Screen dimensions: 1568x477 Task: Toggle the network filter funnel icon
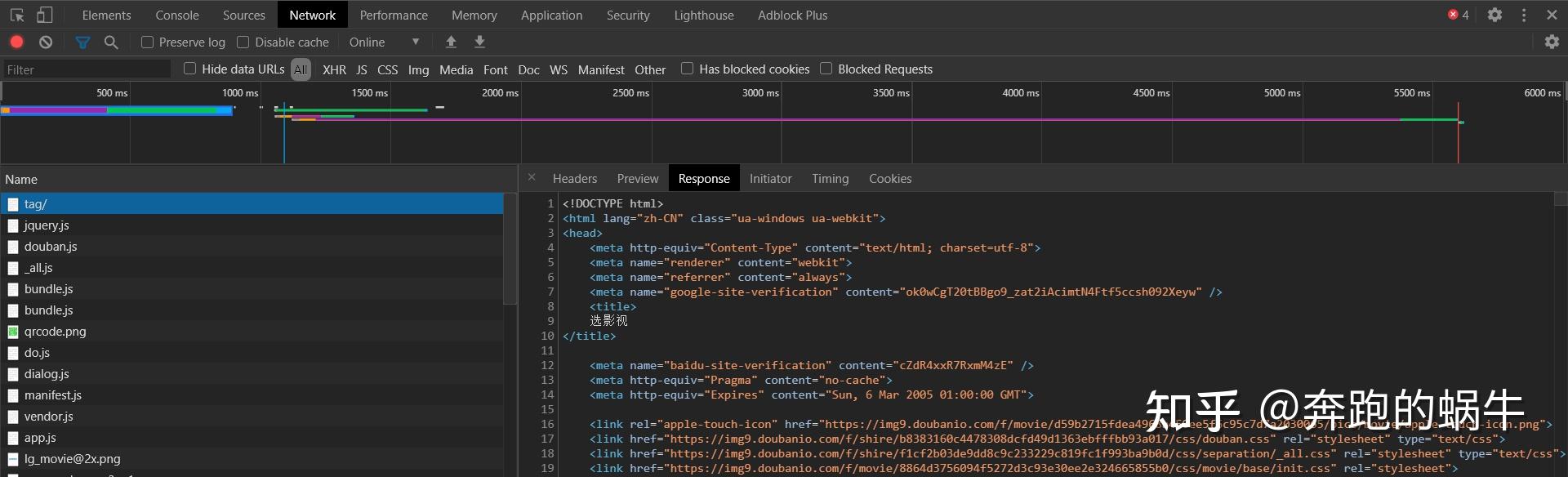(x=82, y=42)
